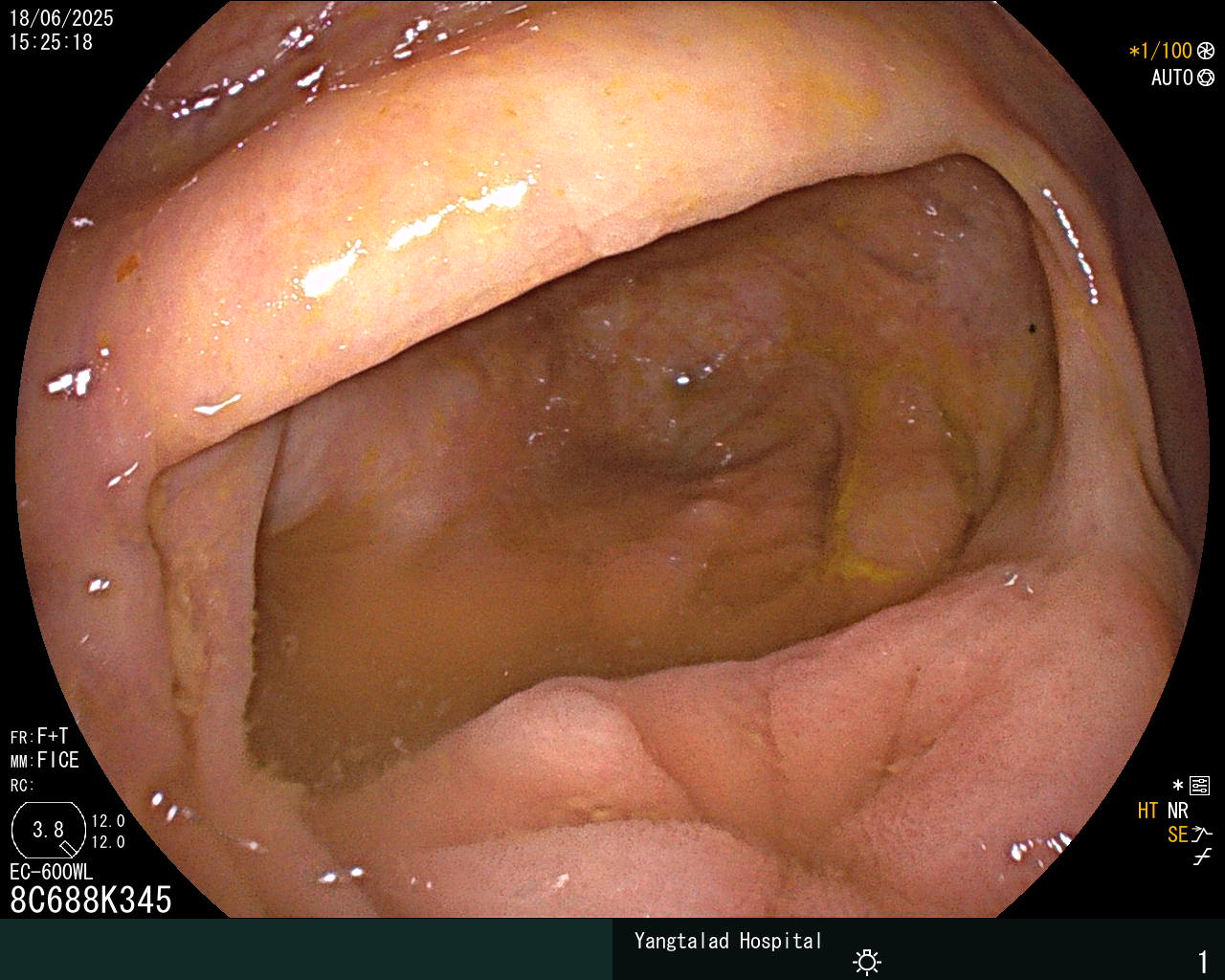Click the time 15:25:18
The height and width of the screenshot is (980, 1225).
51,42
